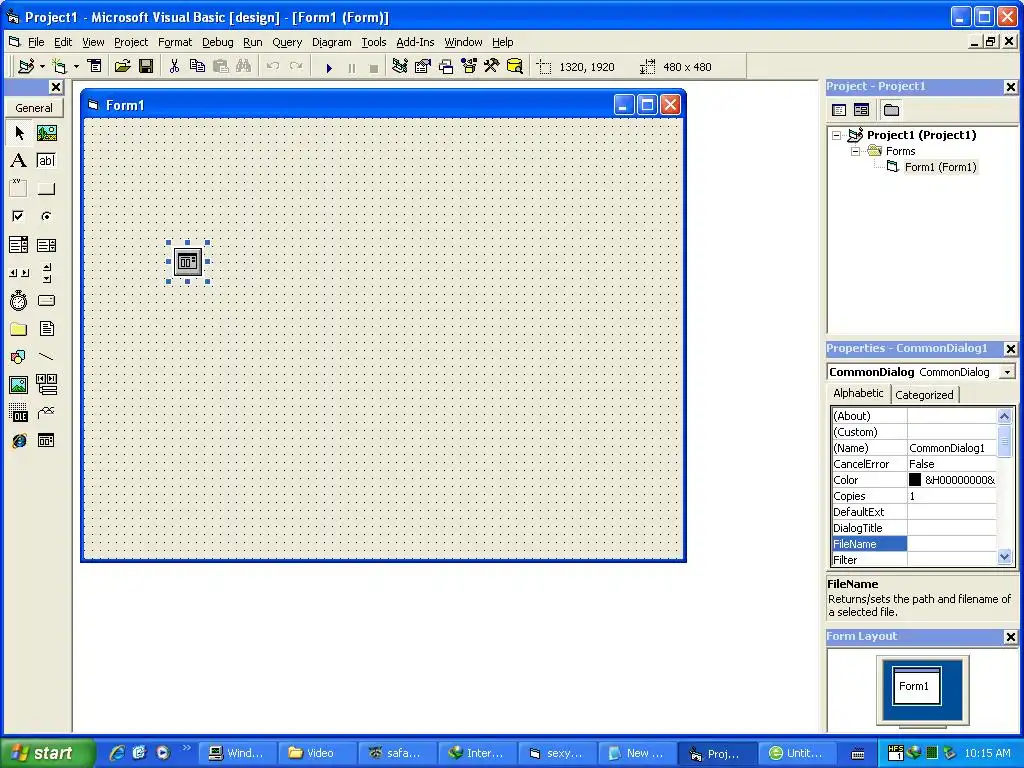Click the Save Project toolbar icon
The height and width of the screenshot is (768, 1024).
(x=146, y=67)
